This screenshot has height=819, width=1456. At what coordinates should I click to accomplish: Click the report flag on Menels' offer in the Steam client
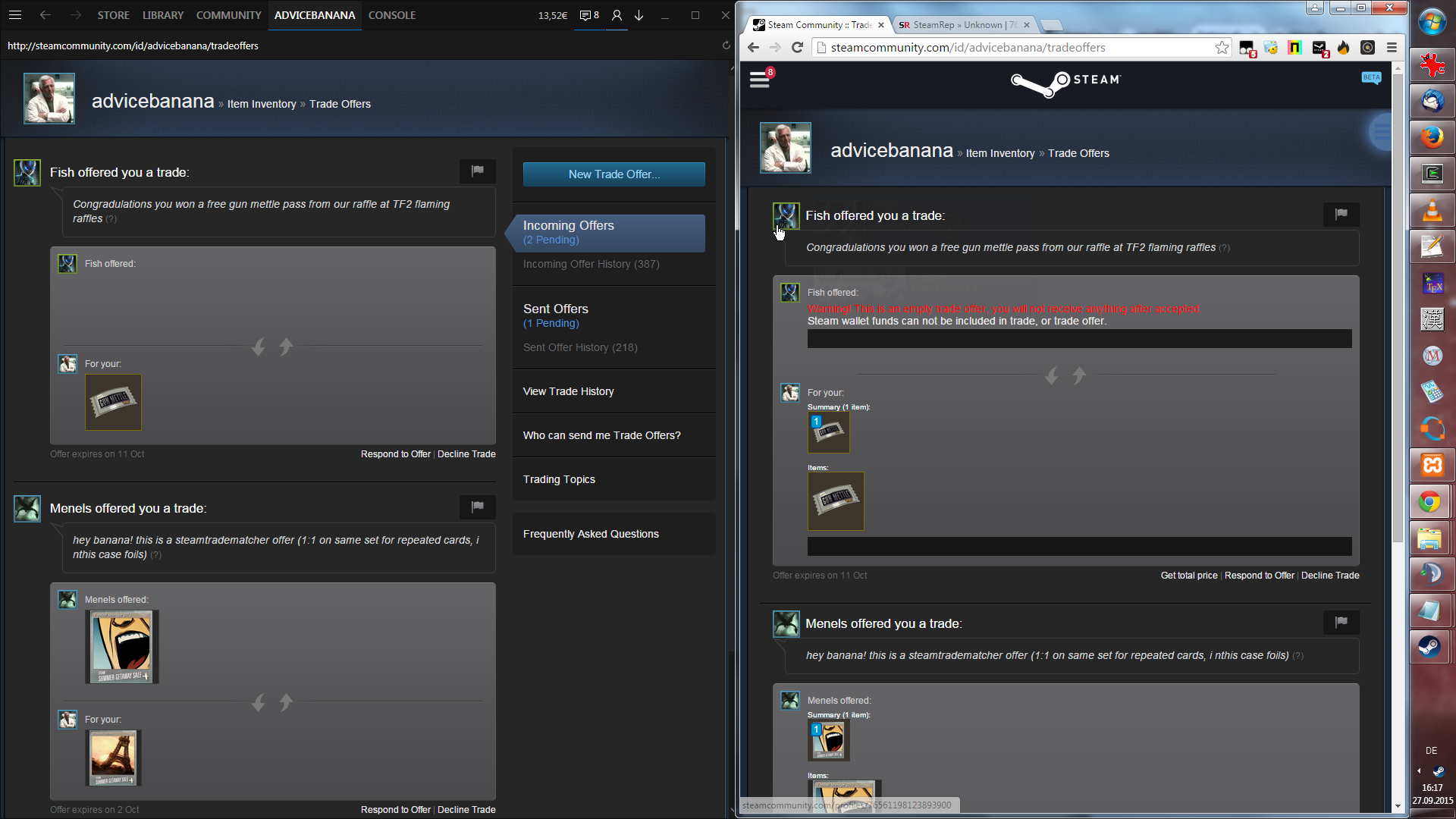click(x=477, y=507)
